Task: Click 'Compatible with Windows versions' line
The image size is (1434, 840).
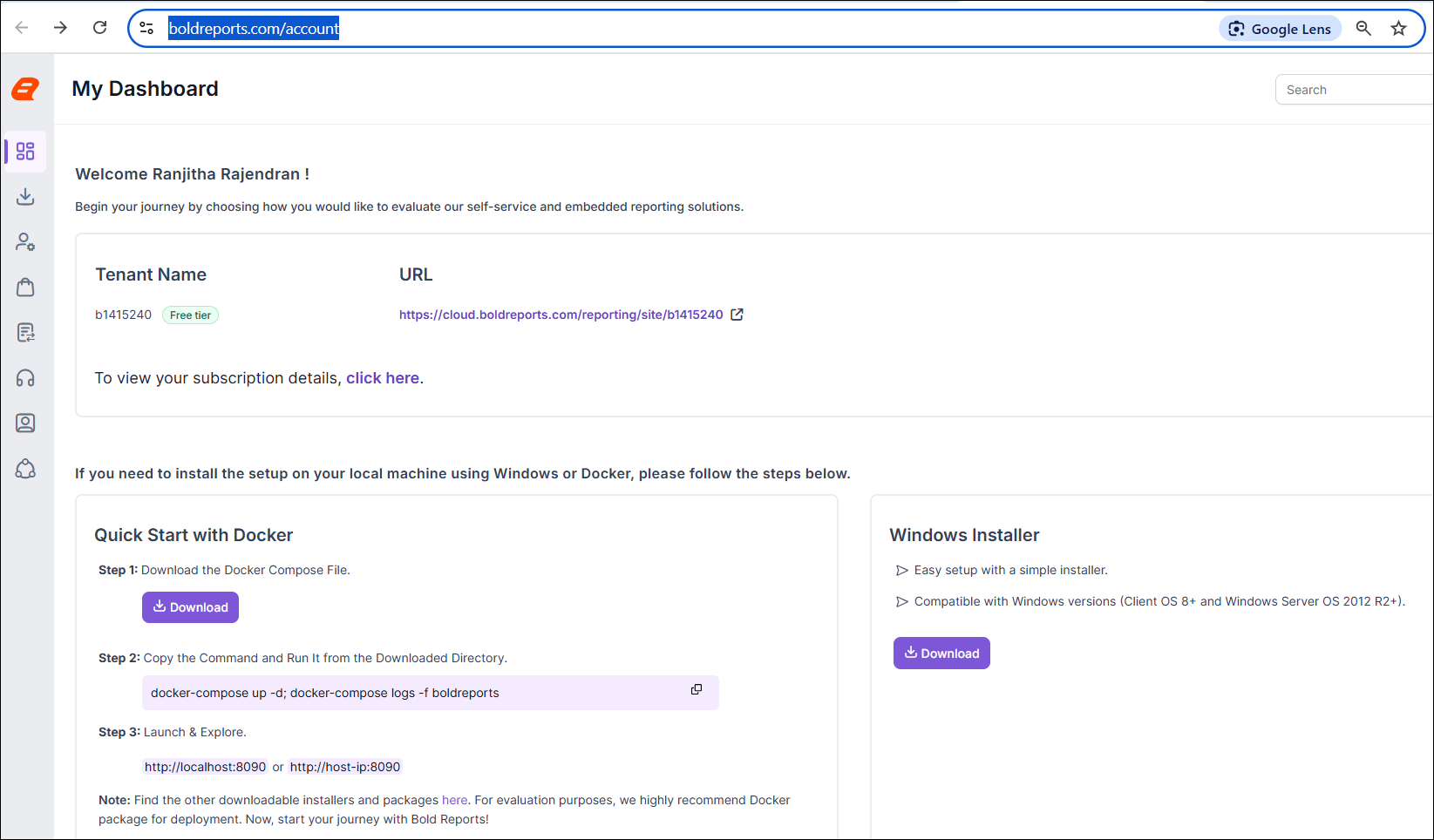Action: click(x=1159, y=601)
